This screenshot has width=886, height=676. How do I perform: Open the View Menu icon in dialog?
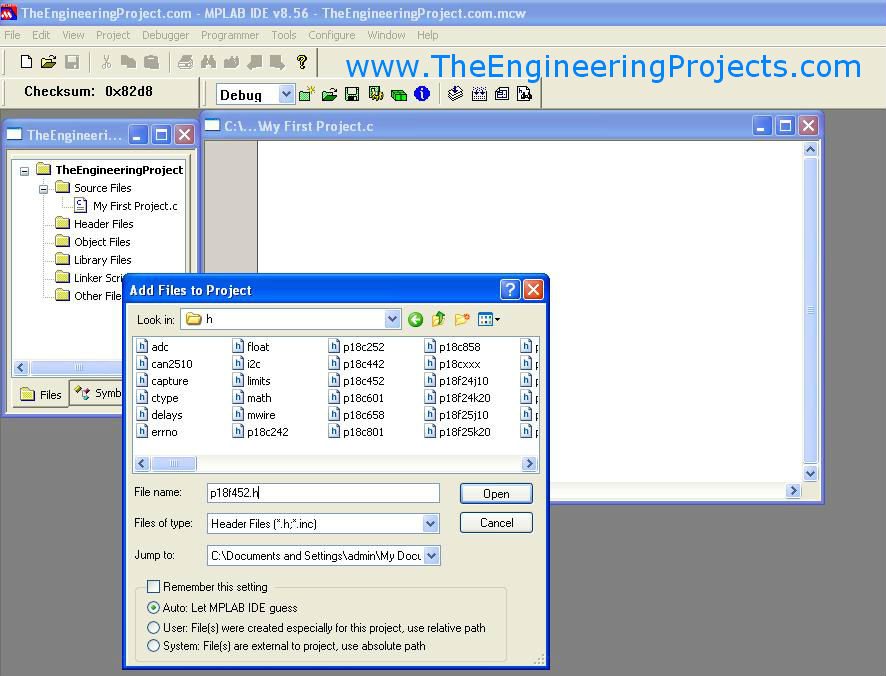[489, 320]
